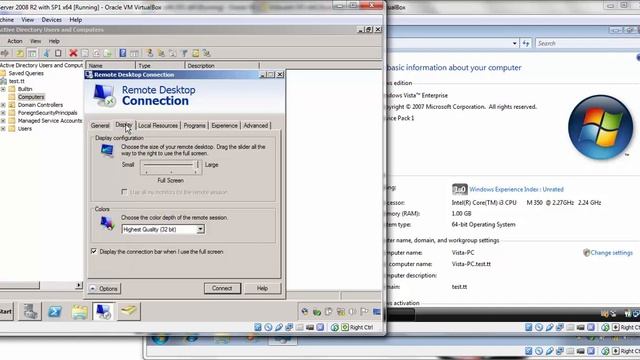Click the refresh toolbar icon beside export
This screenshot has height=360, width=640.
pos(96,53)
